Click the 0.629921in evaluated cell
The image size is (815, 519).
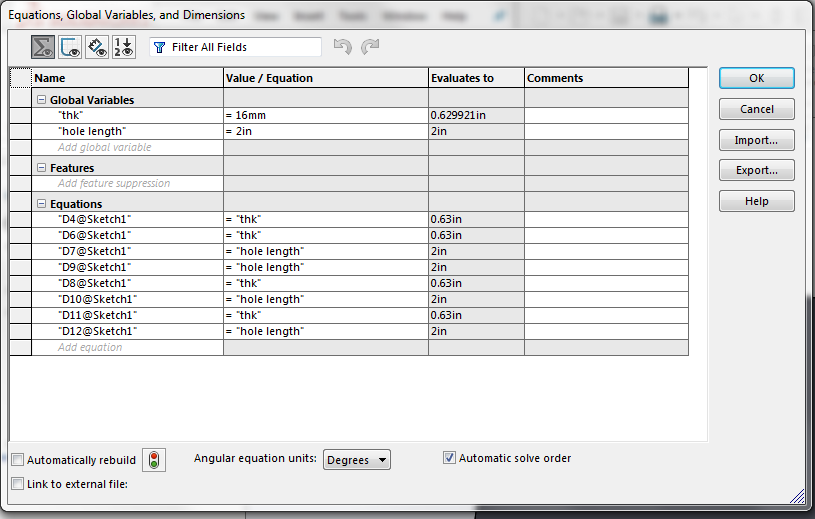[477, 115]
